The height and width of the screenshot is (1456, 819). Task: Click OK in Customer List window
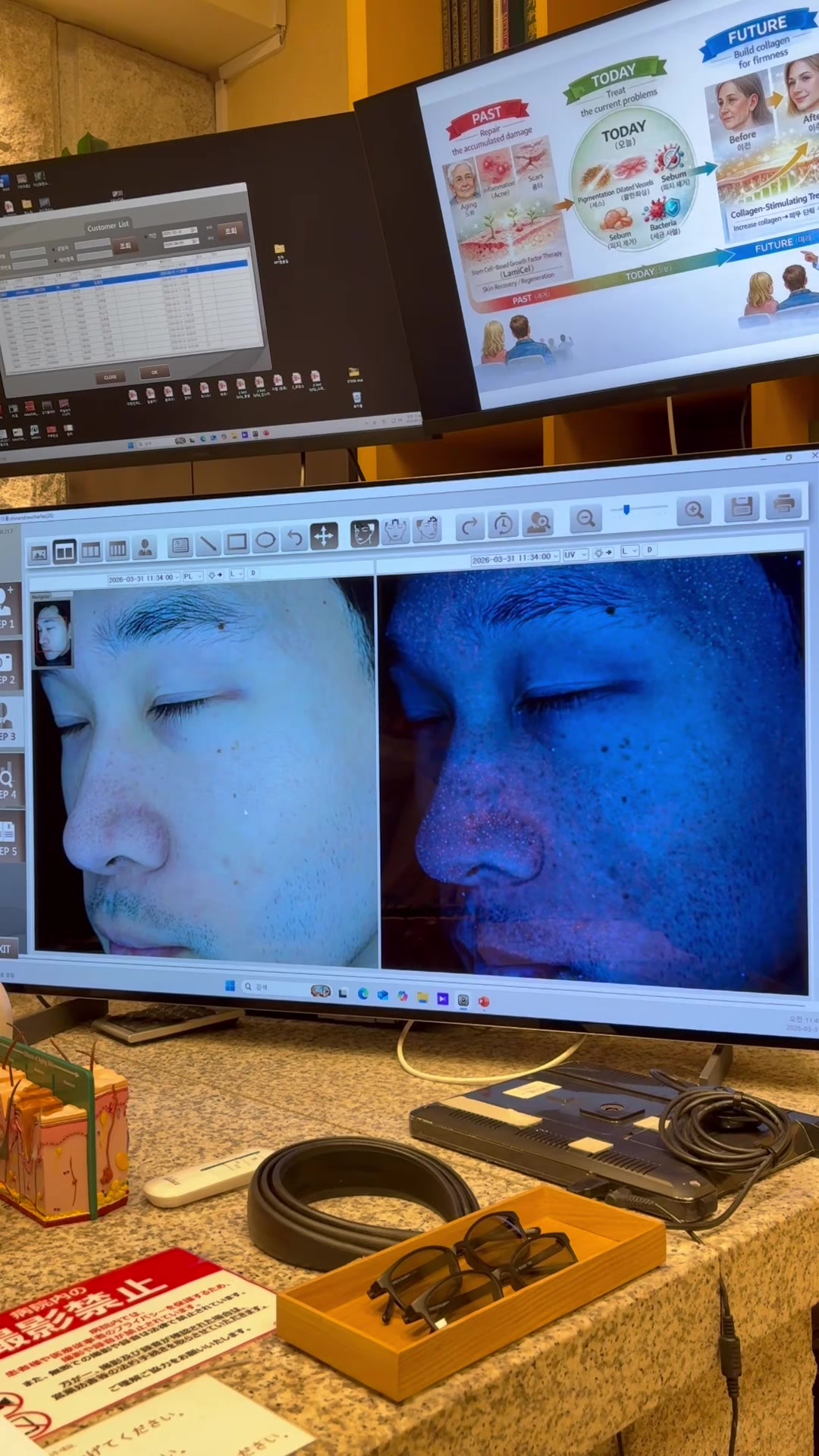point(154,372)
